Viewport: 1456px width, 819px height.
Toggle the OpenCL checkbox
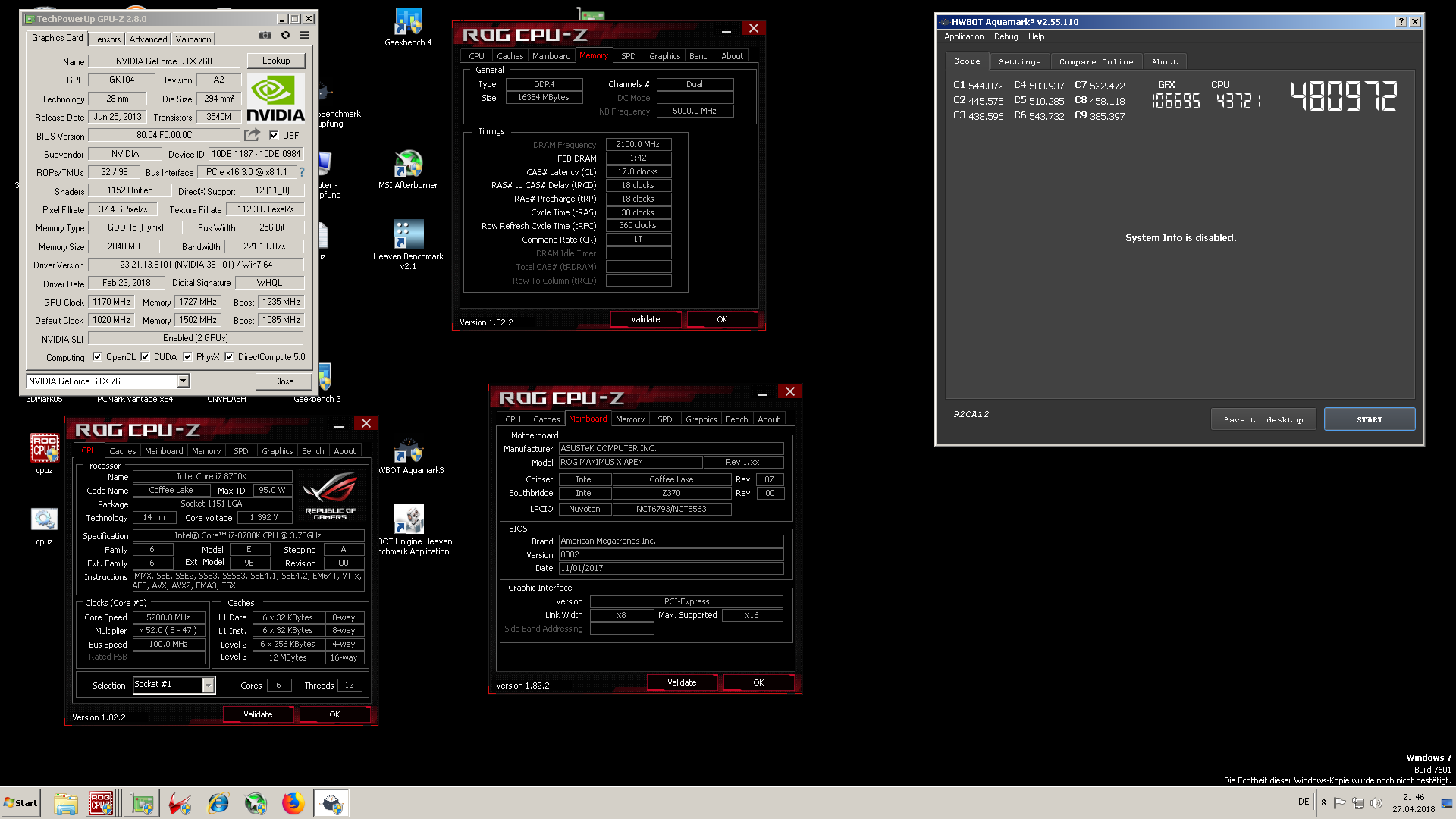[x=97, y=357]
